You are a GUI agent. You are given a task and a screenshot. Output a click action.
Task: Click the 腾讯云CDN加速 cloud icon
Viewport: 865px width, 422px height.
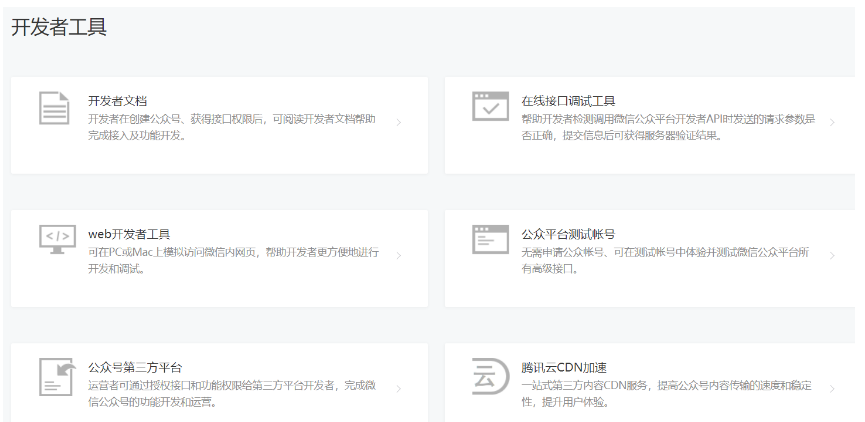tap(490, 375)
